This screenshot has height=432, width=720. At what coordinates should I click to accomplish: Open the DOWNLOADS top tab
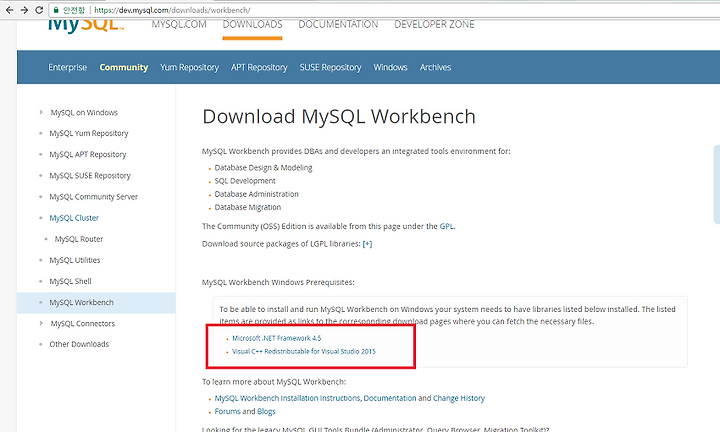[x=253, y=24]
